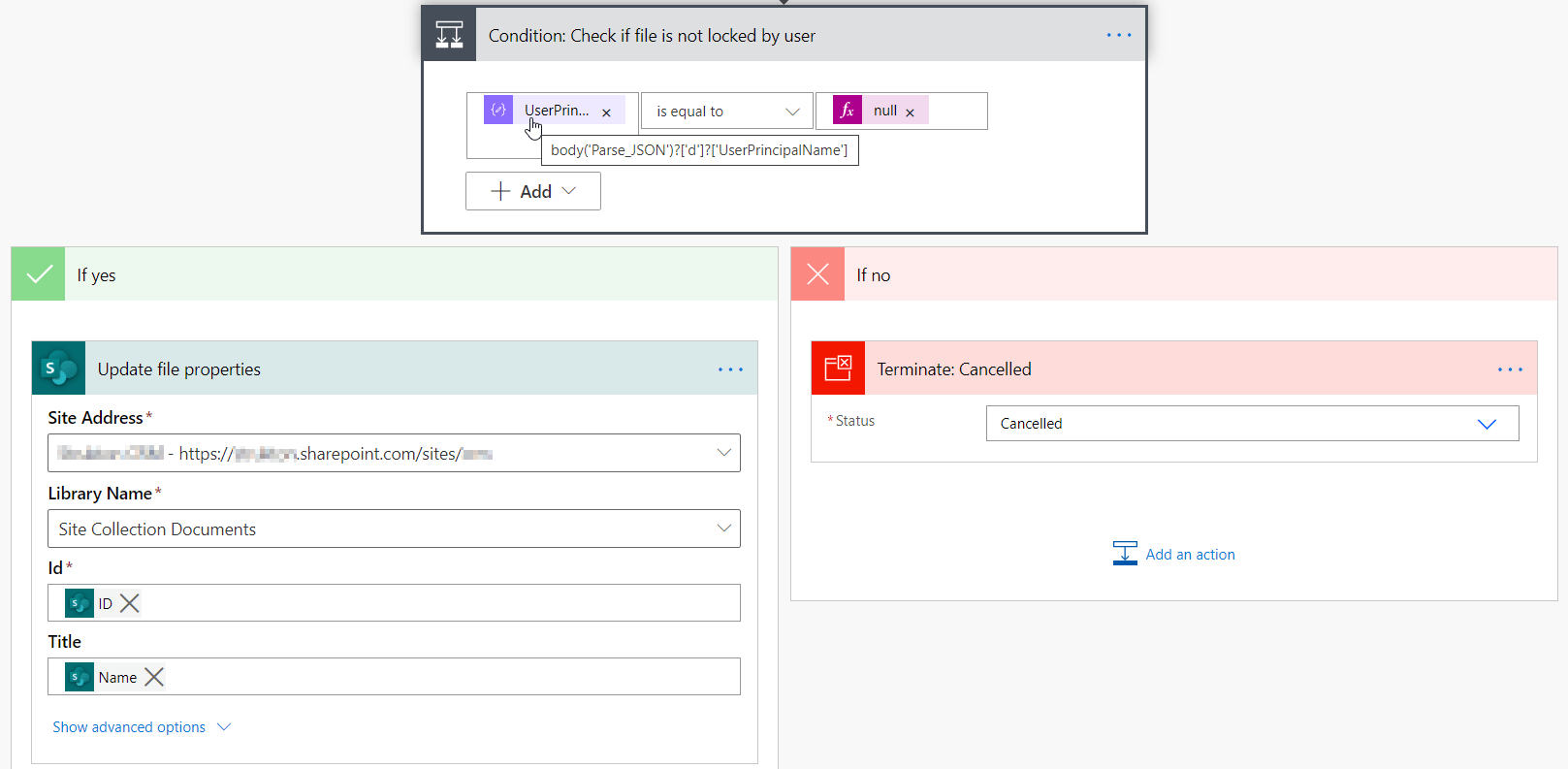Remove the UserPrin... dynamic content token
The image size is (1568, 769).
click(x=606, y=112)
